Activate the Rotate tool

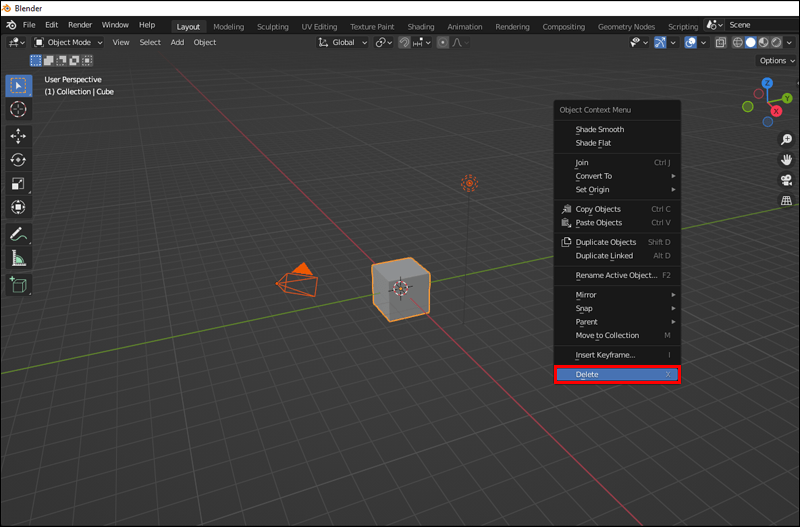click(x=18, y=159)
